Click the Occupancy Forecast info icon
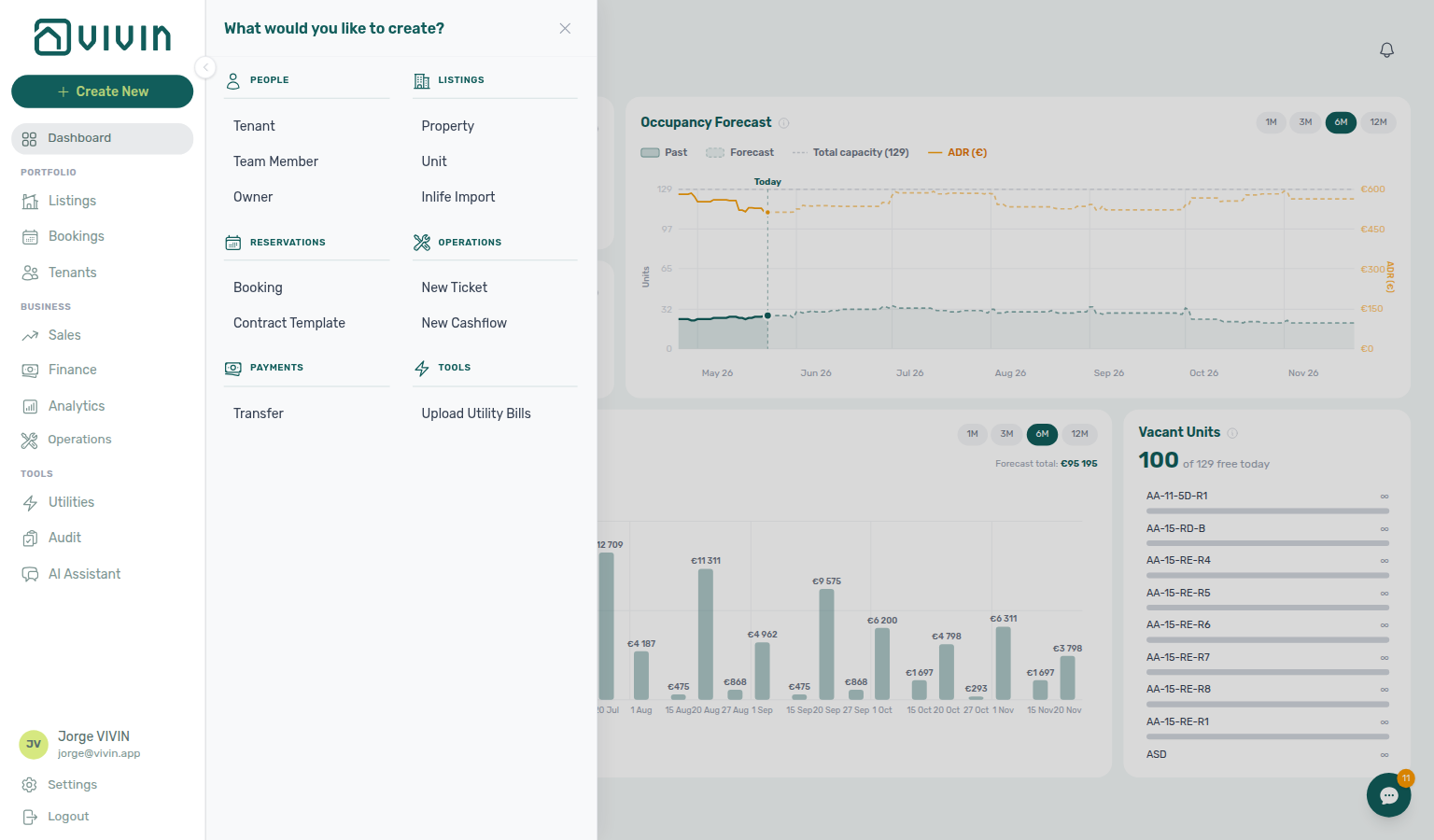The height and width of the screenshot is (840, 1434). [x=784, y=123]
